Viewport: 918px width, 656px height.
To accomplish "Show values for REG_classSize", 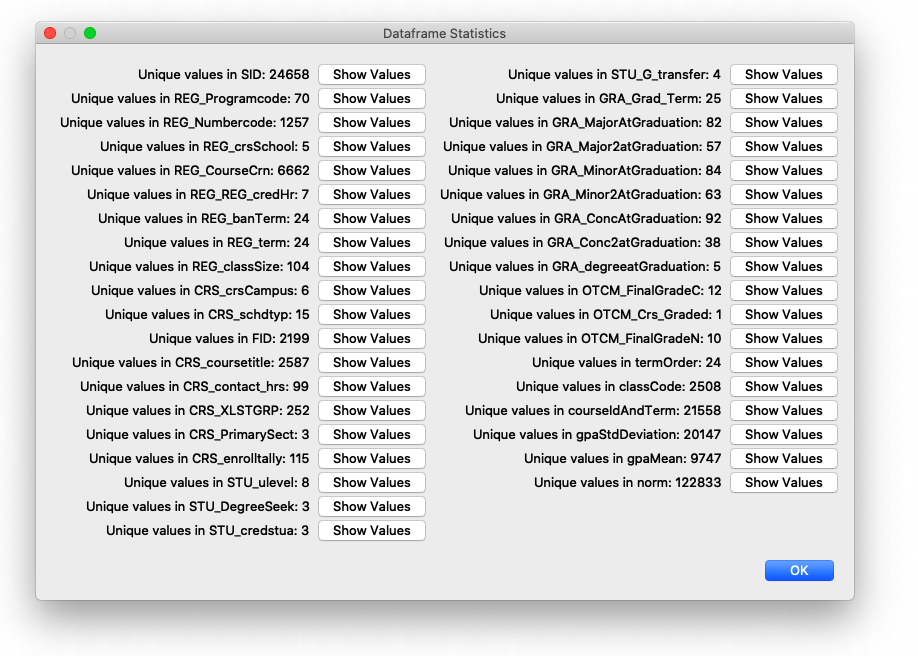I will 371,266.
